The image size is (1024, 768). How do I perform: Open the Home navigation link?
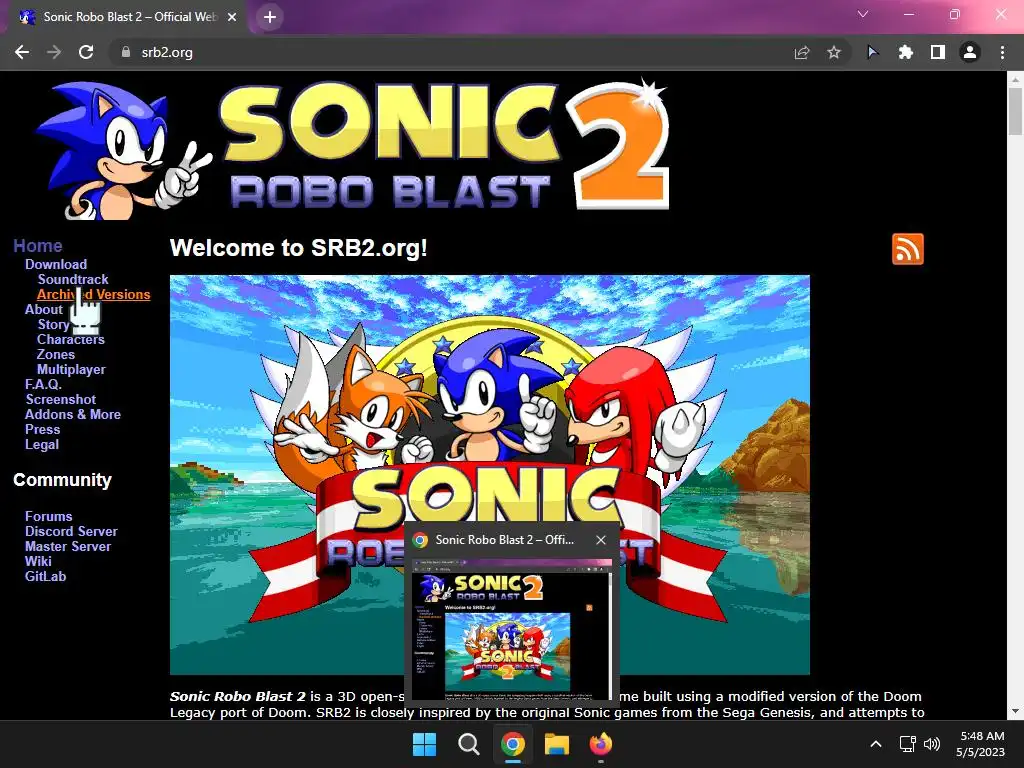coord(38,246)
